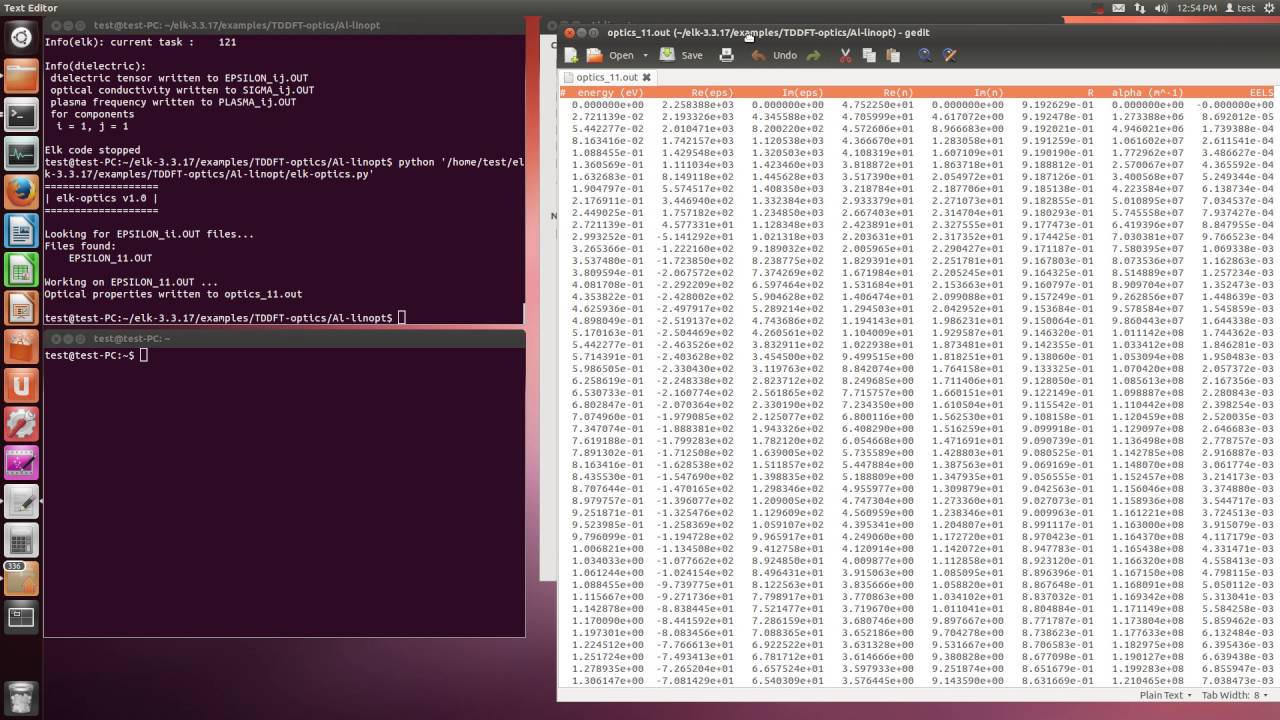The height and width of the screenshot is (720, 1280).
Task: Click the Paste clipboard icon
Action: 893,55
